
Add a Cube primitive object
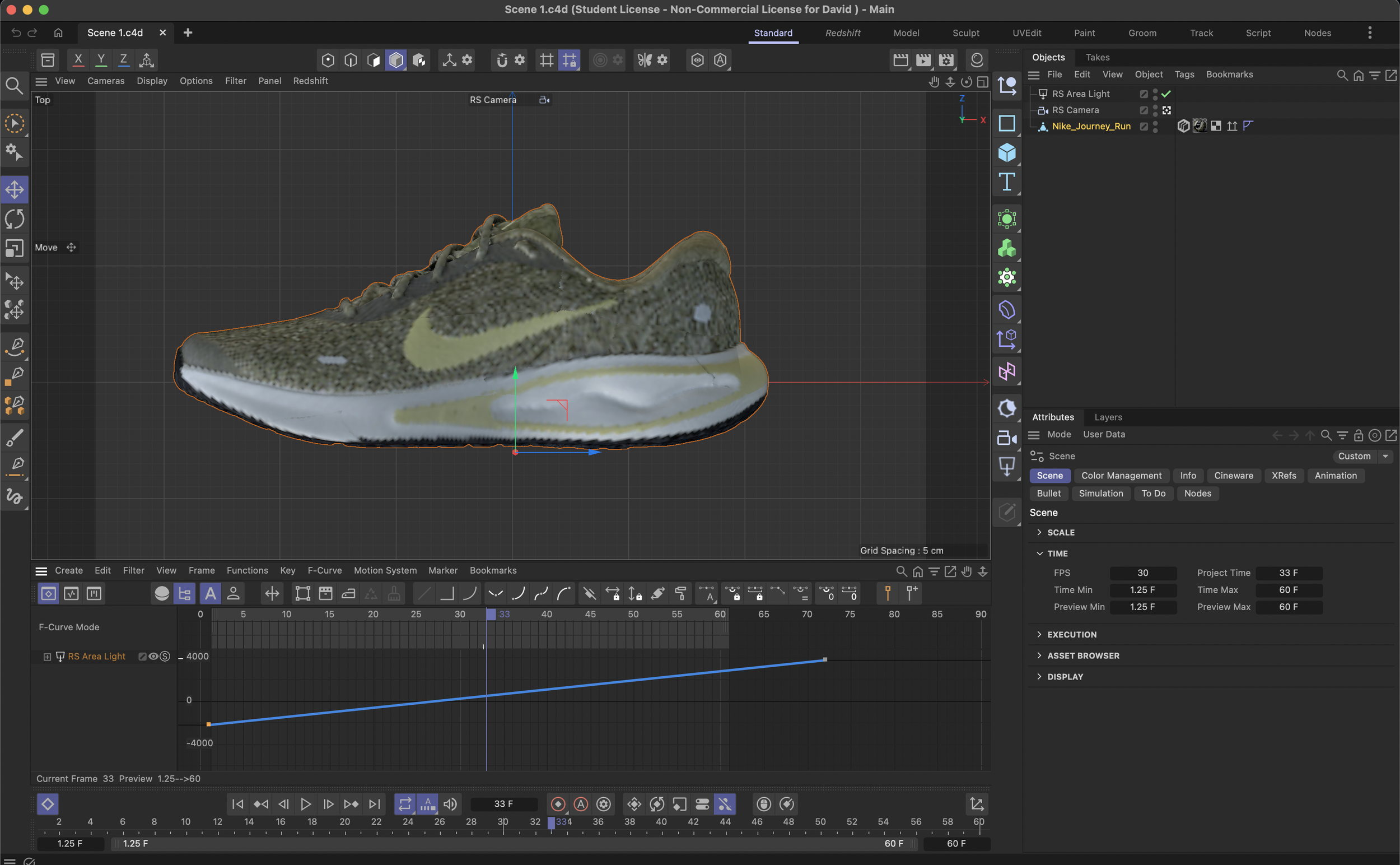pyautogui.click(x=1006, y=153)
